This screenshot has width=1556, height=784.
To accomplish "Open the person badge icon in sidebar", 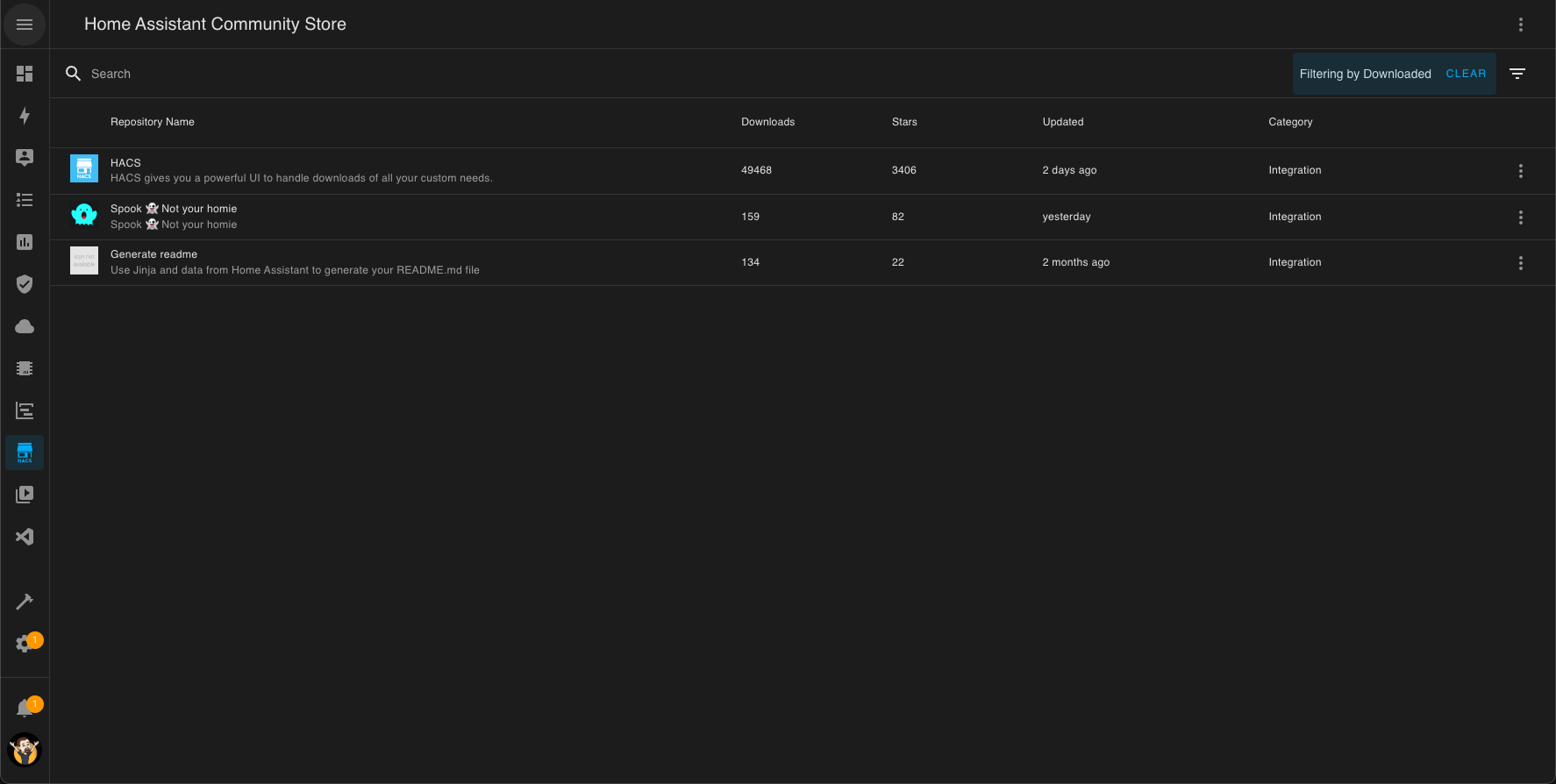I will 25,158.
